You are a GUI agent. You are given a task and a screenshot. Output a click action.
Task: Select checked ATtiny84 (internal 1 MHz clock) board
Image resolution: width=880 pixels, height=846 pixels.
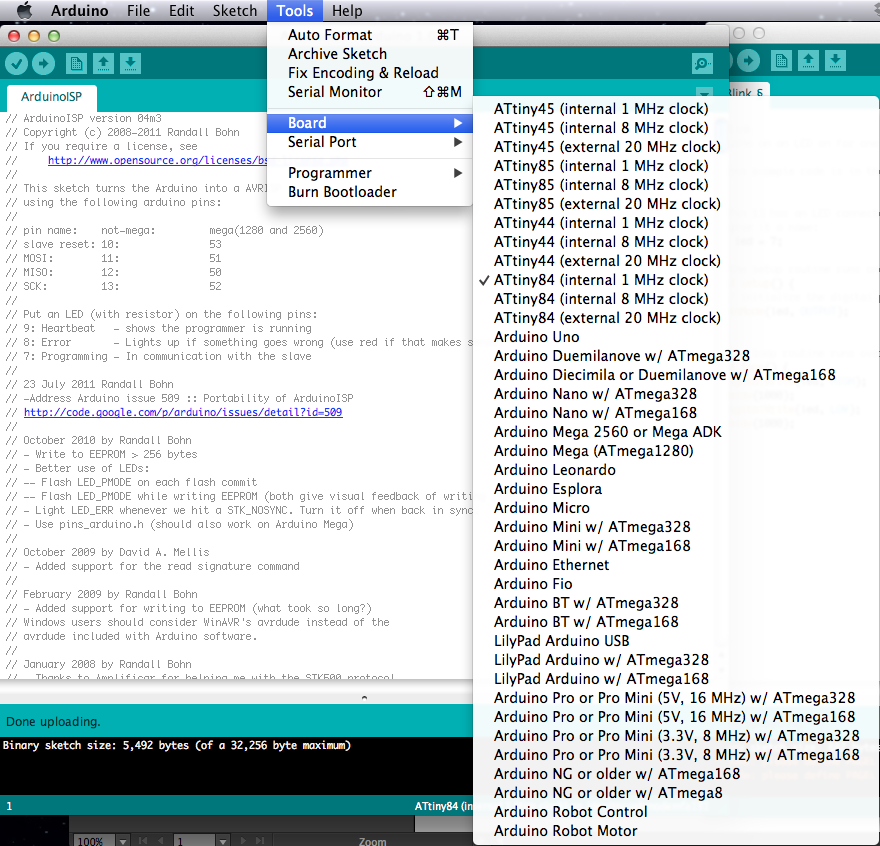(x=676, y=280)
